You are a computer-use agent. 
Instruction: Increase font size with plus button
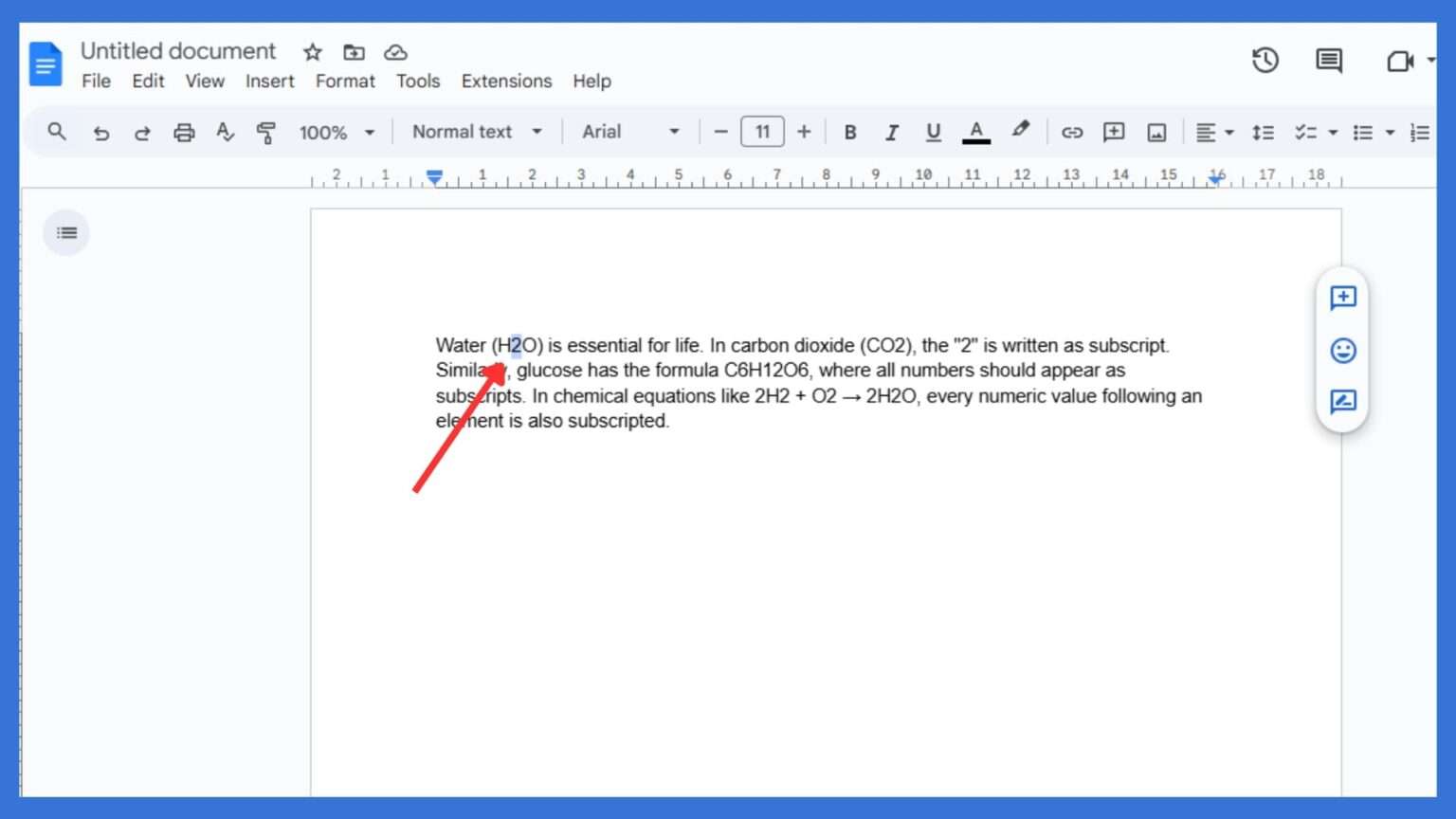(x=804, y=132)
